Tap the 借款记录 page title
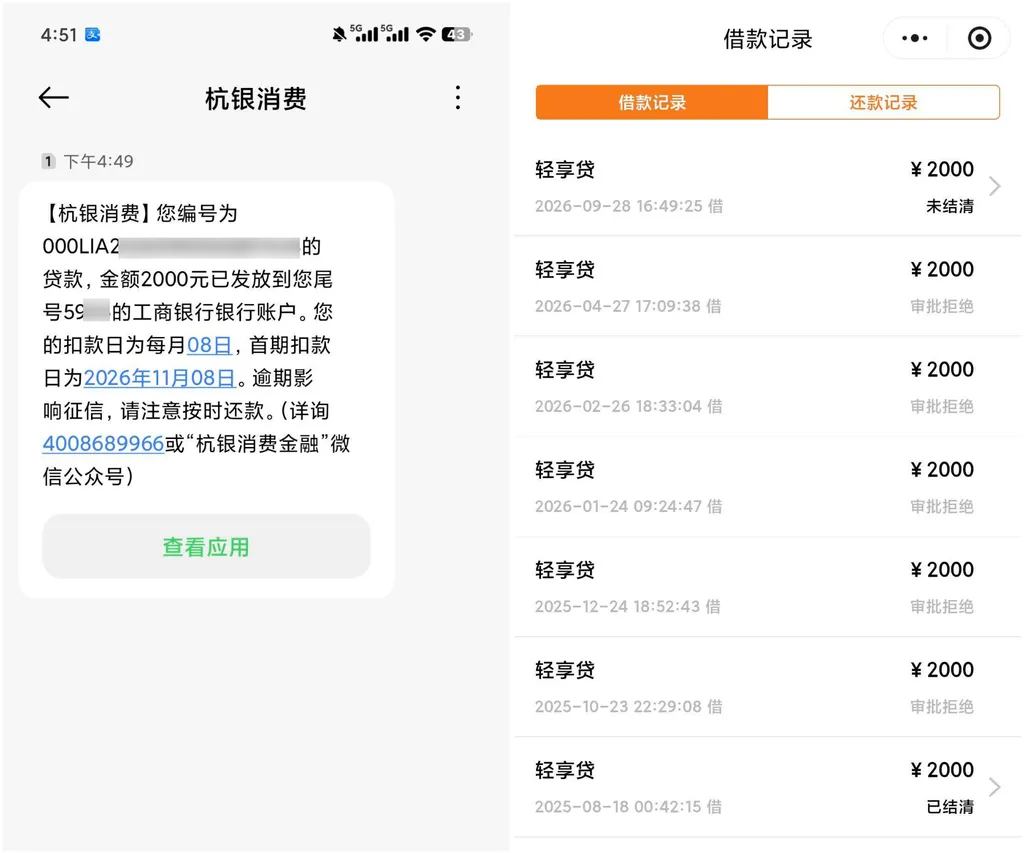 [767, 39]
